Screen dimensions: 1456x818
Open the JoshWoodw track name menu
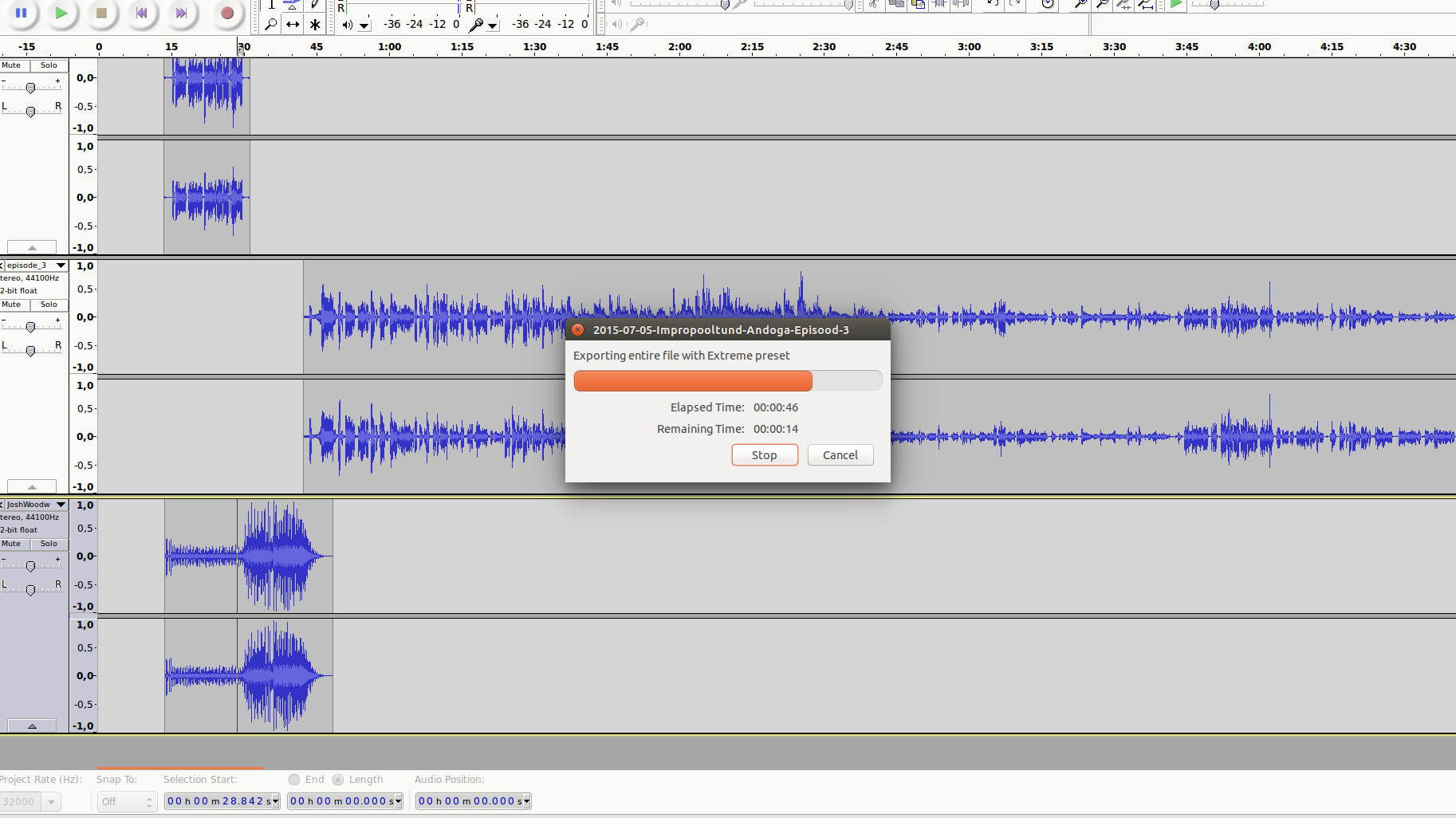pyautogui.click(x=36, y=505)
